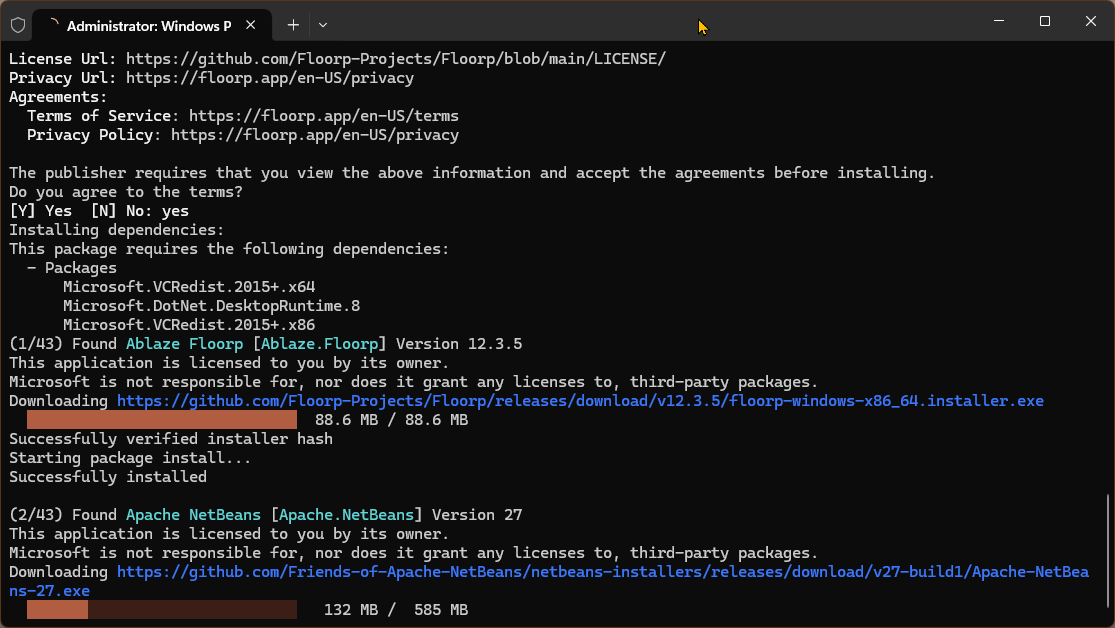Click the NetBeans 132 MB download progress bar
Image resolution: width=1115 pixels, height=628 pixels.
[x=162, y=610]
